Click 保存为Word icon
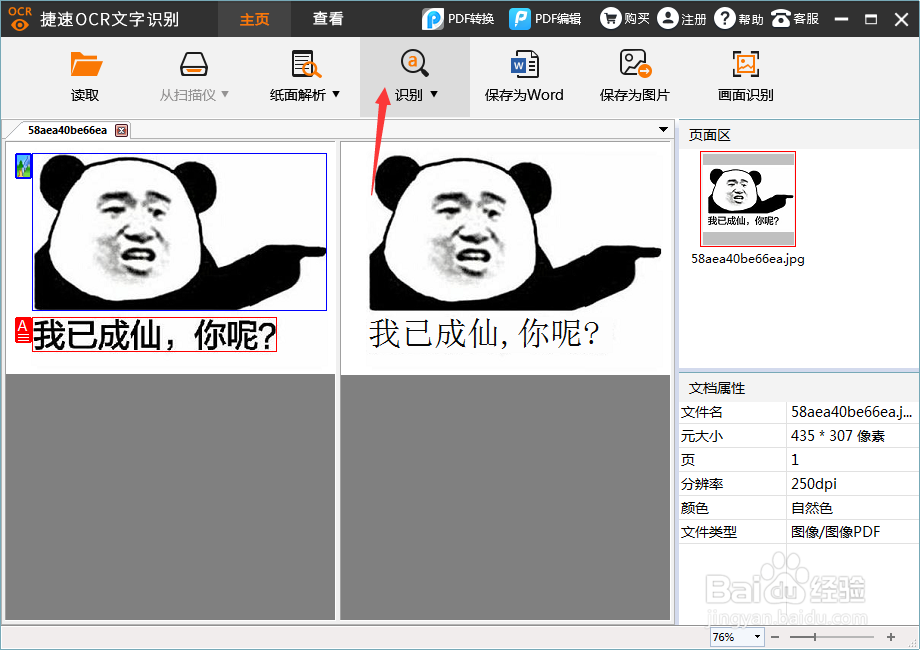This screenshot has height=650, width=920. [x=525, y=64]
